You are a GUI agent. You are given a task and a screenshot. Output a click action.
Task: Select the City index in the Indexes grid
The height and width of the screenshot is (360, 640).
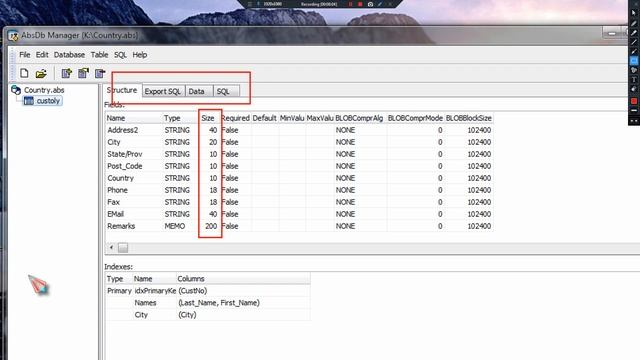click(x=208, y=315)
